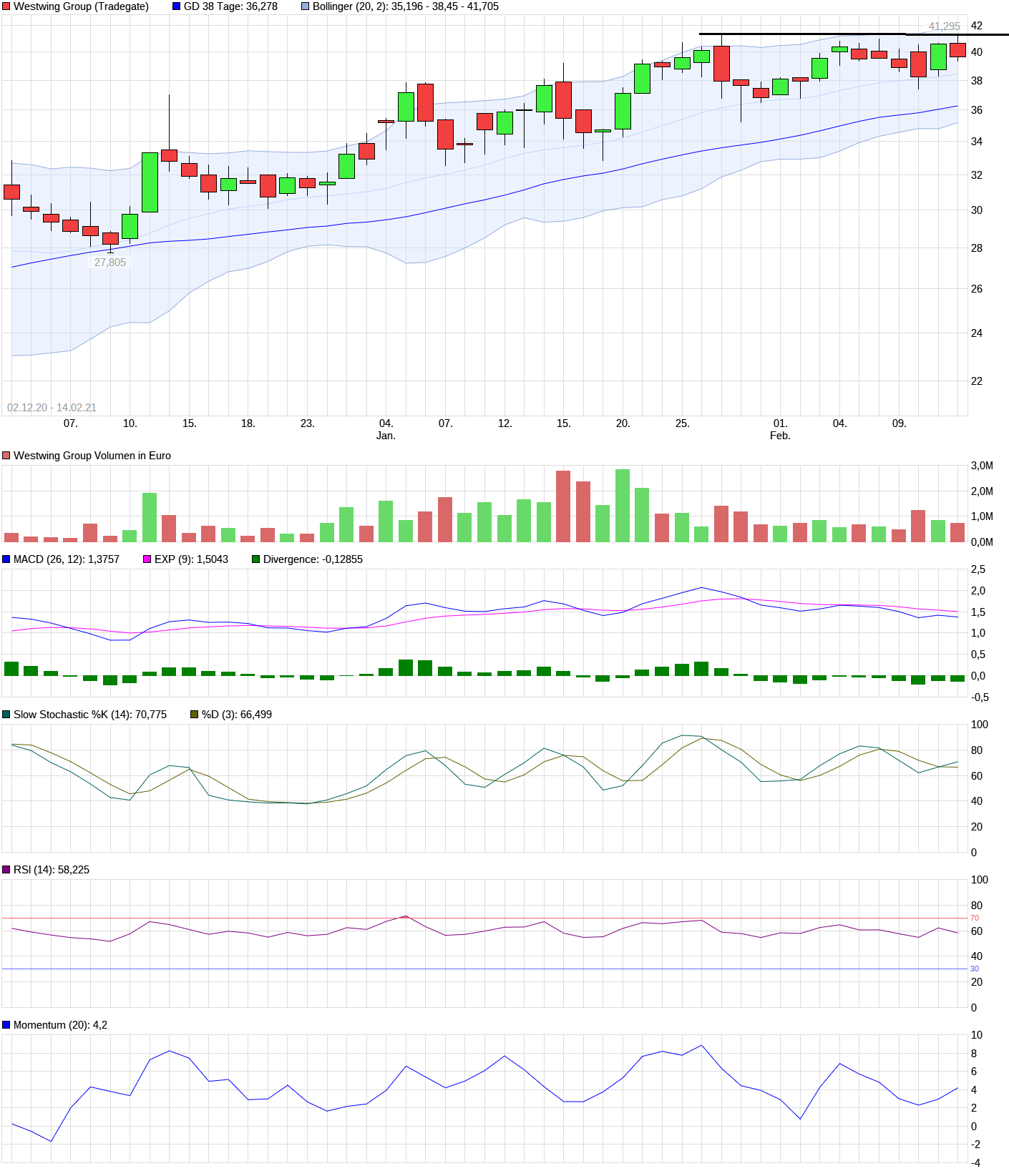This screenshot has width=1009, height=1176.
Task: Click the red Westwing Group legend swatch
Action: [6, 6]
